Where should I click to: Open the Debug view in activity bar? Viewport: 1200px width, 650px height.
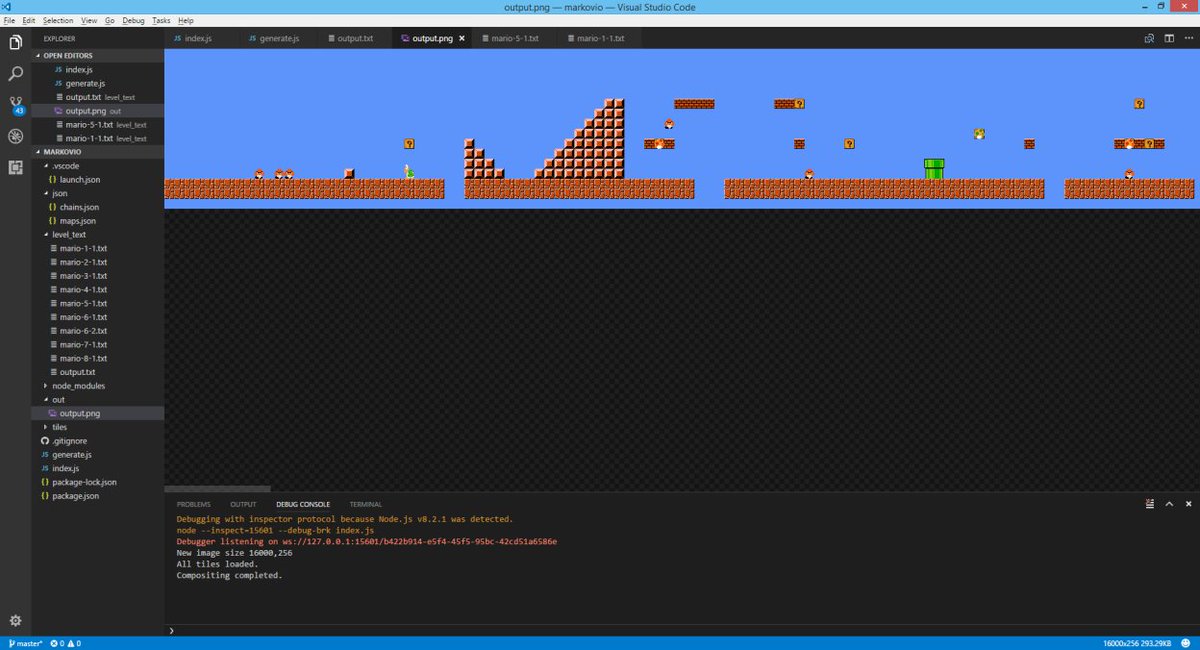coord(15,136)
